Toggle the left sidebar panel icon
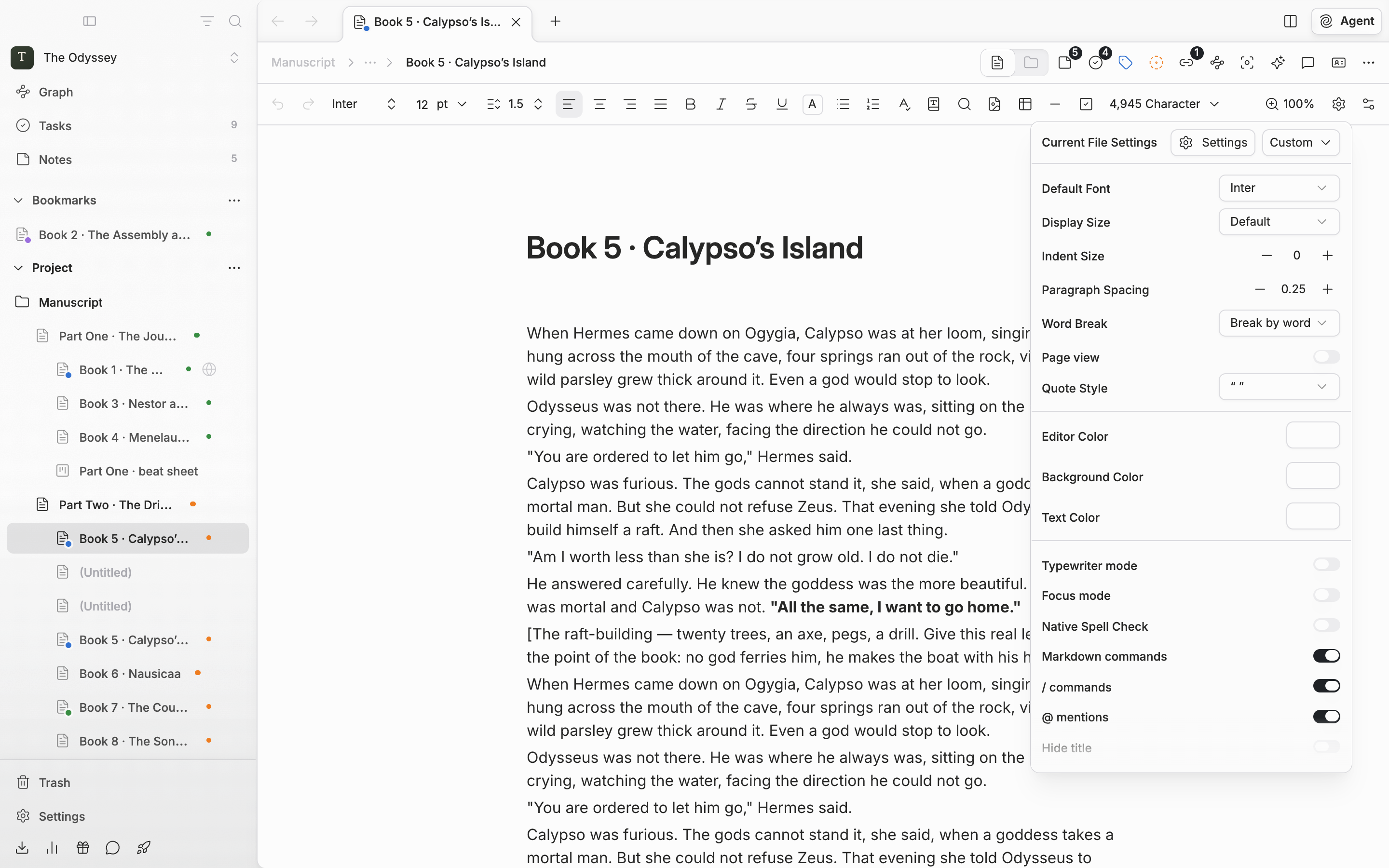The height and width of the screenshot is (868, 1389). point(90,21)
